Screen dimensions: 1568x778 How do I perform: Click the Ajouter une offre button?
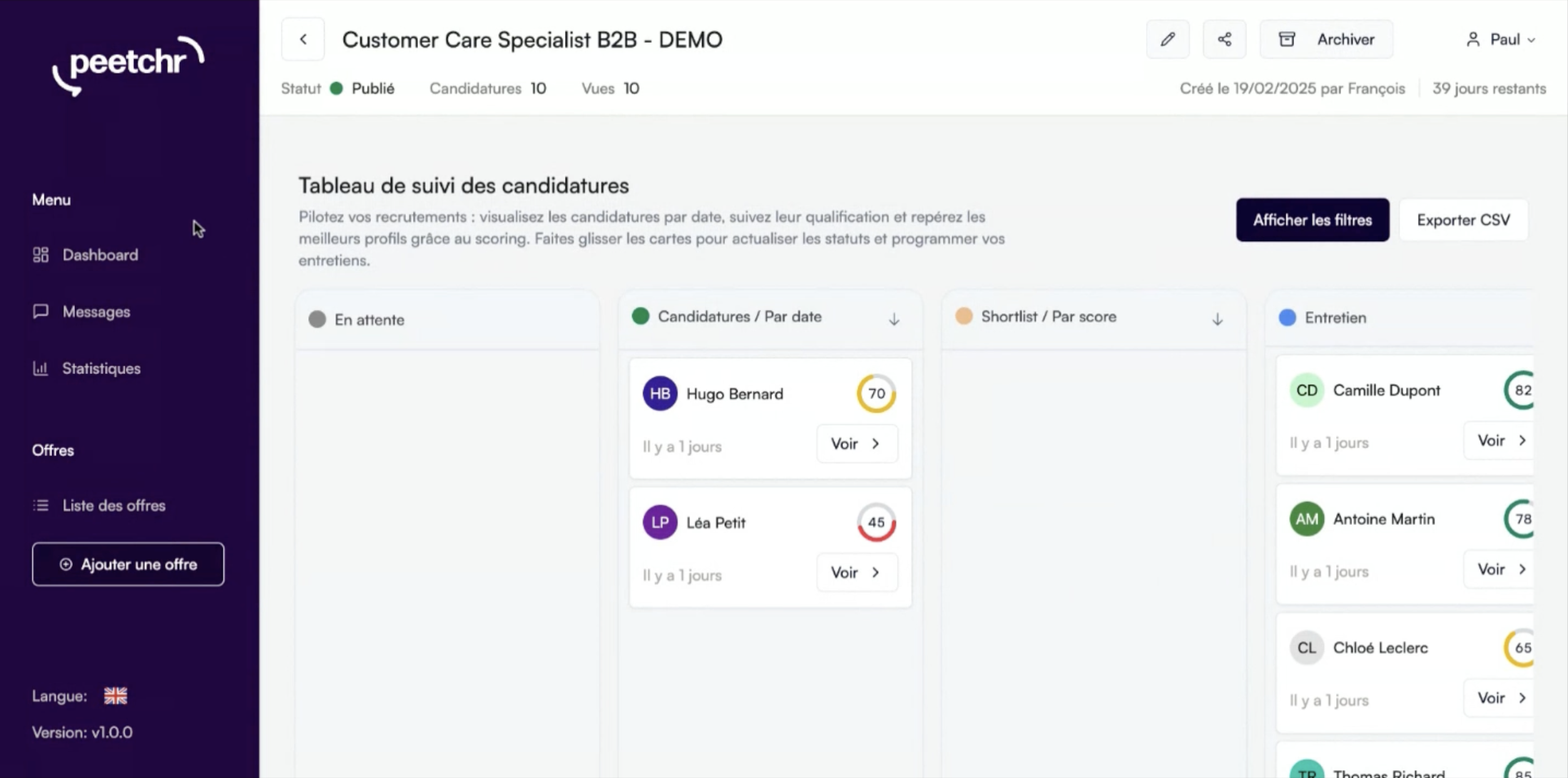click(x=128, y=565)
